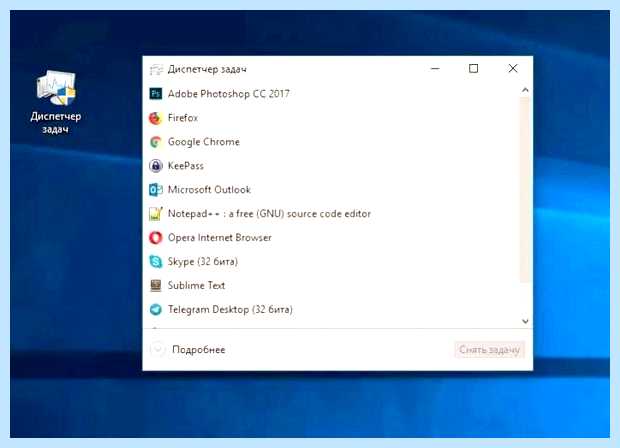This screenshot has width=620, height=448.
Task: Select the "Notepad++ : a free (GNU) source code editor" text
Action: click(269, 214)
